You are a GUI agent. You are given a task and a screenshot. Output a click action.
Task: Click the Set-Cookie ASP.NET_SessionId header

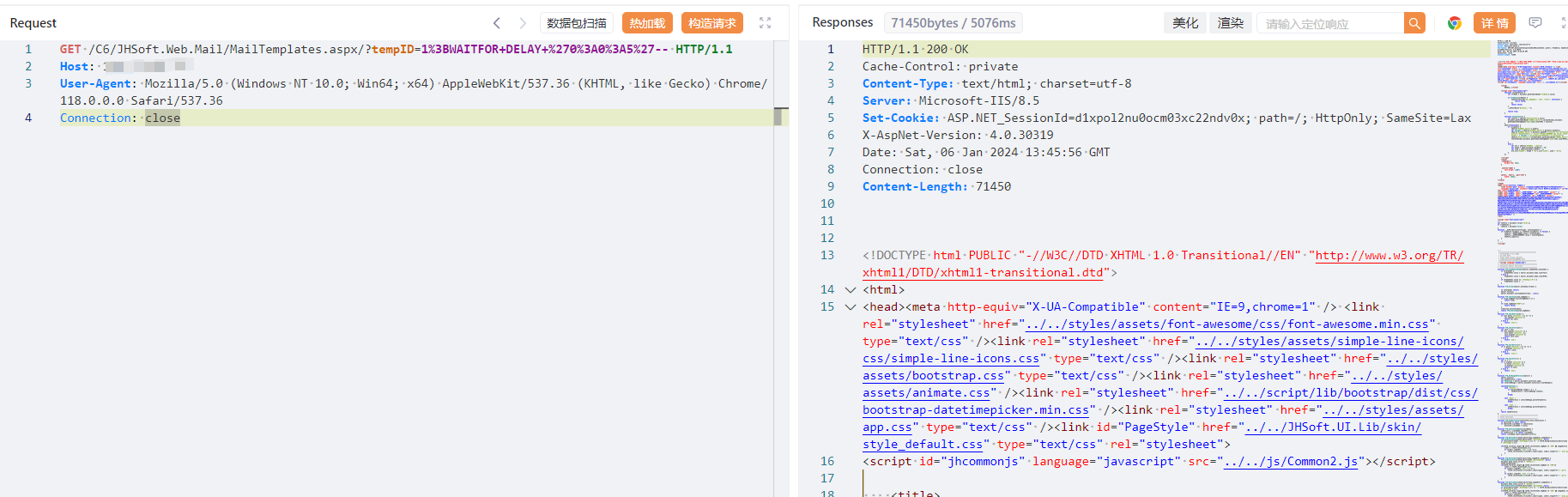click(1166, 118)
